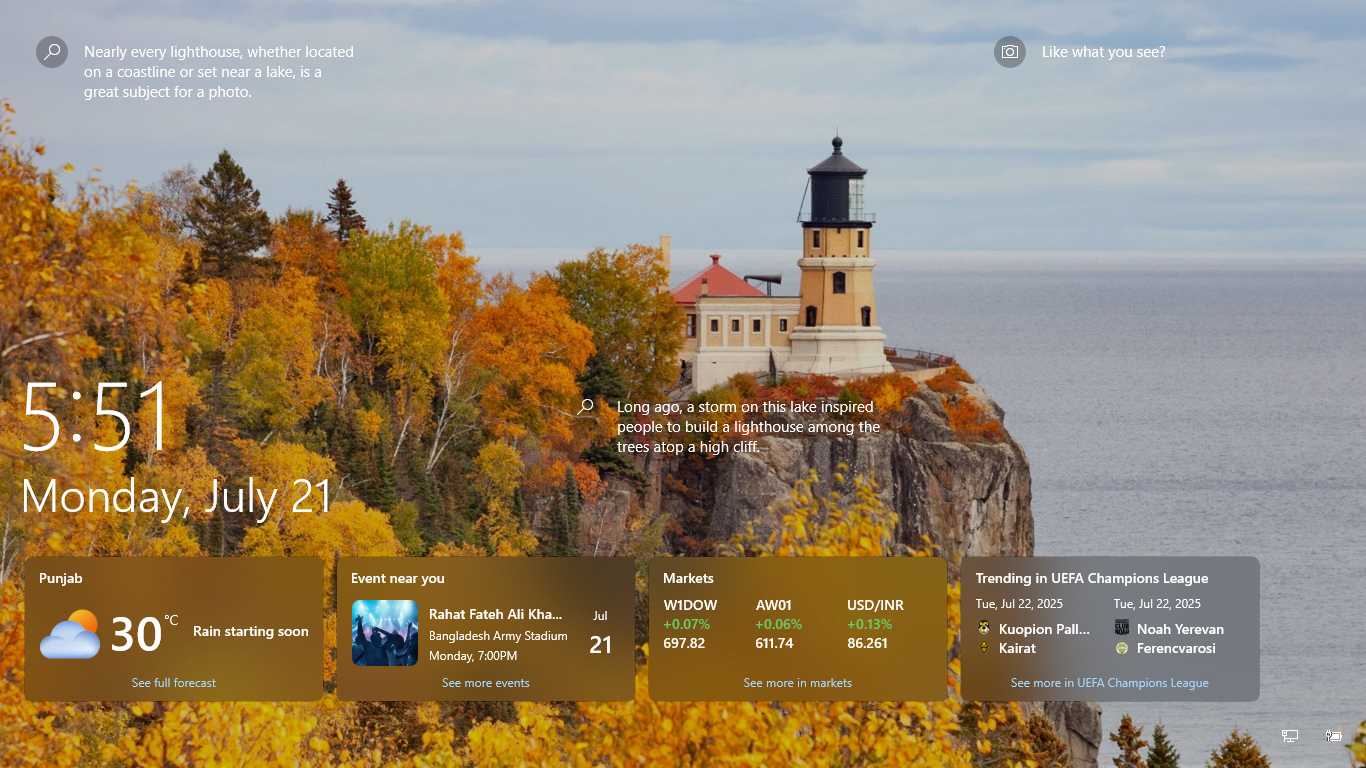Click the Kuopion Pall... team name
1366x768 pixels.
coord(1044,629)
